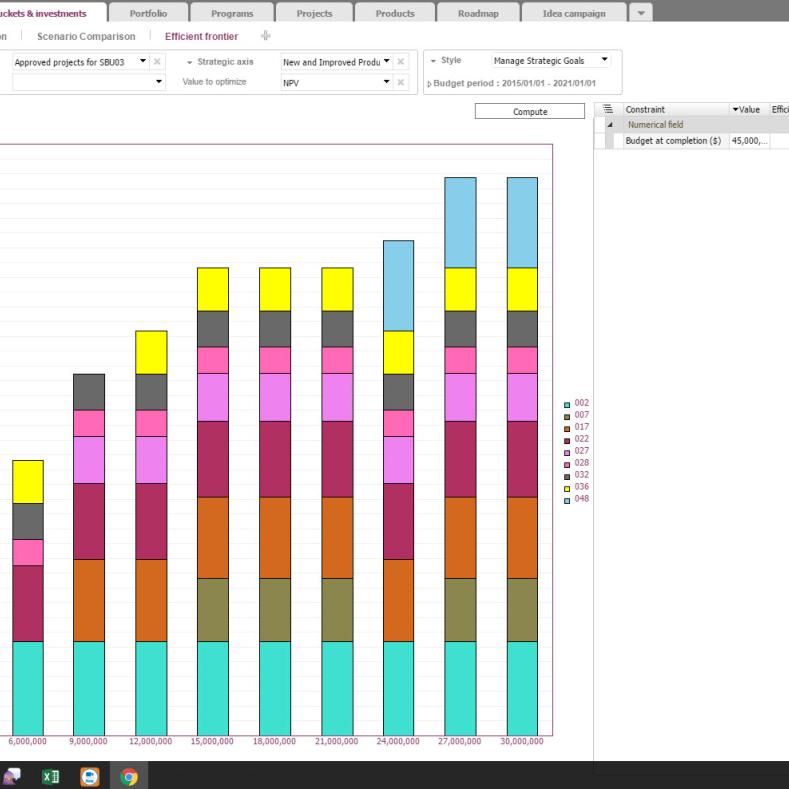This screenshot has height=789, width=789.
Task: Open the constraint table column options icon
Action: tap(608, 109)
